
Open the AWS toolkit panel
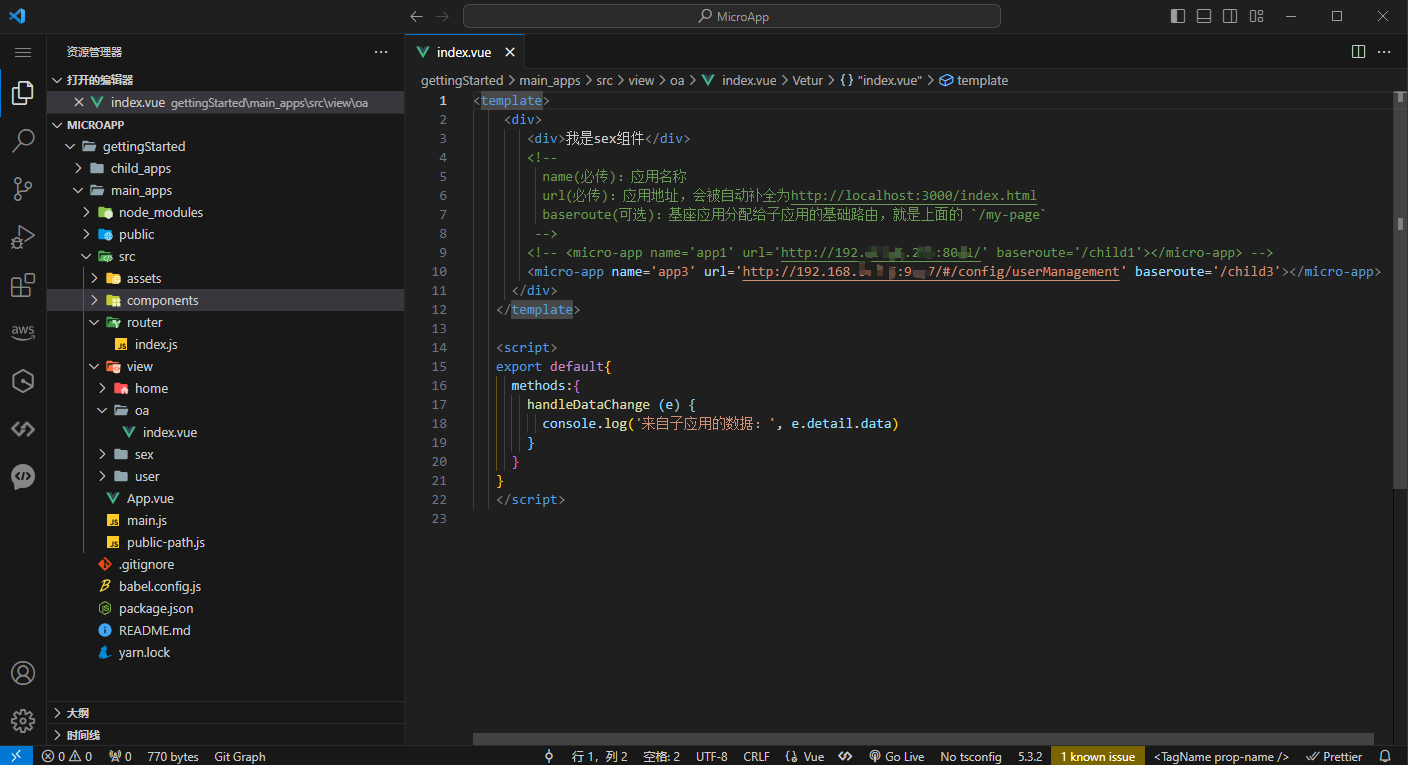[22, 332]
